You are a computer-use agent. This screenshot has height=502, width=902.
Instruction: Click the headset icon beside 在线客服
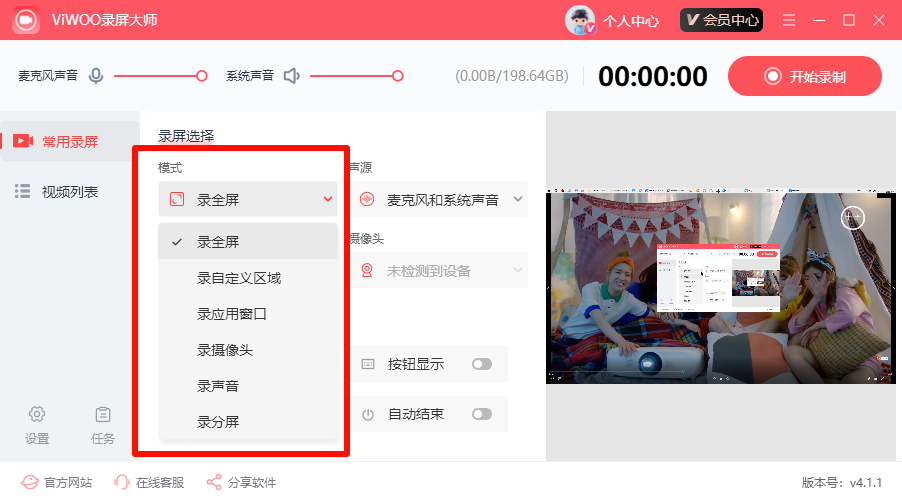[121, 482]
